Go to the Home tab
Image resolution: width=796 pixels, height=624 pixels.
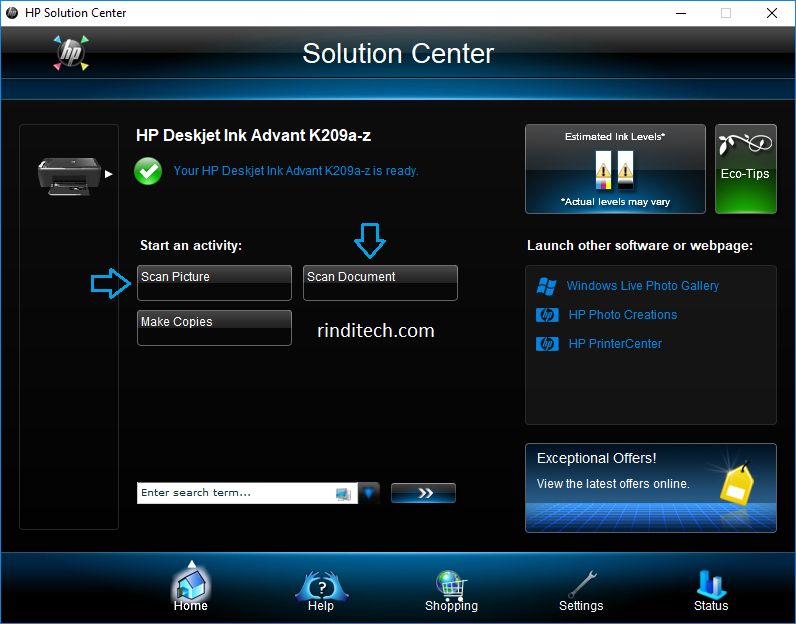tap(191, 589)
